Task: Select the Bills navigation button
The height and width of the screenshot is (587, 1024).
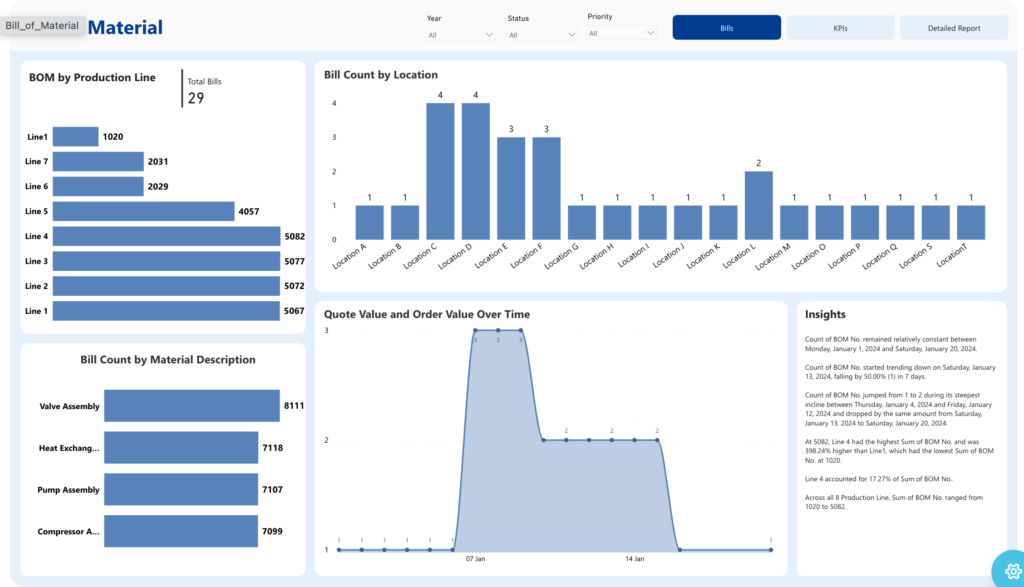Action: coord(726,28)
